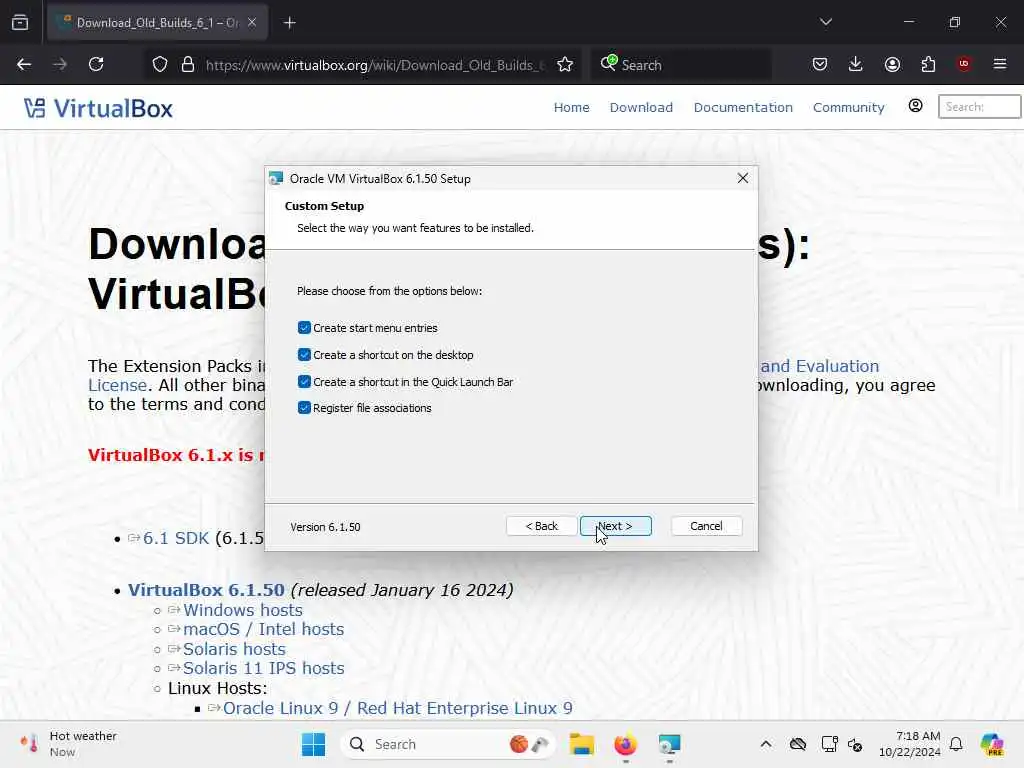Click the Firefox address bar URL

pos(374,65)
